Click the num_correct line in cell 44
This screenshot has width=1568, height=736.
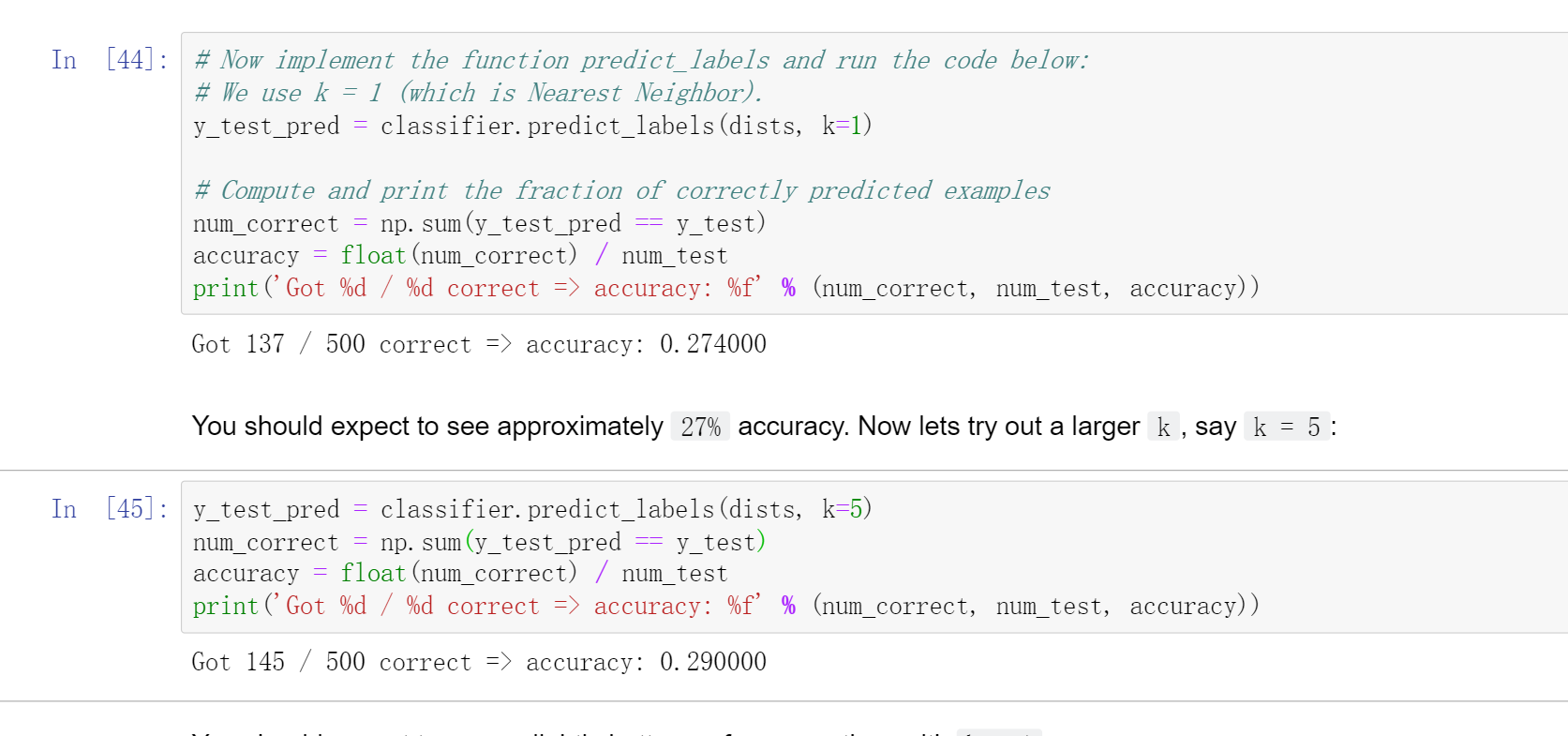pyautogui.click(x=479, y=224)
